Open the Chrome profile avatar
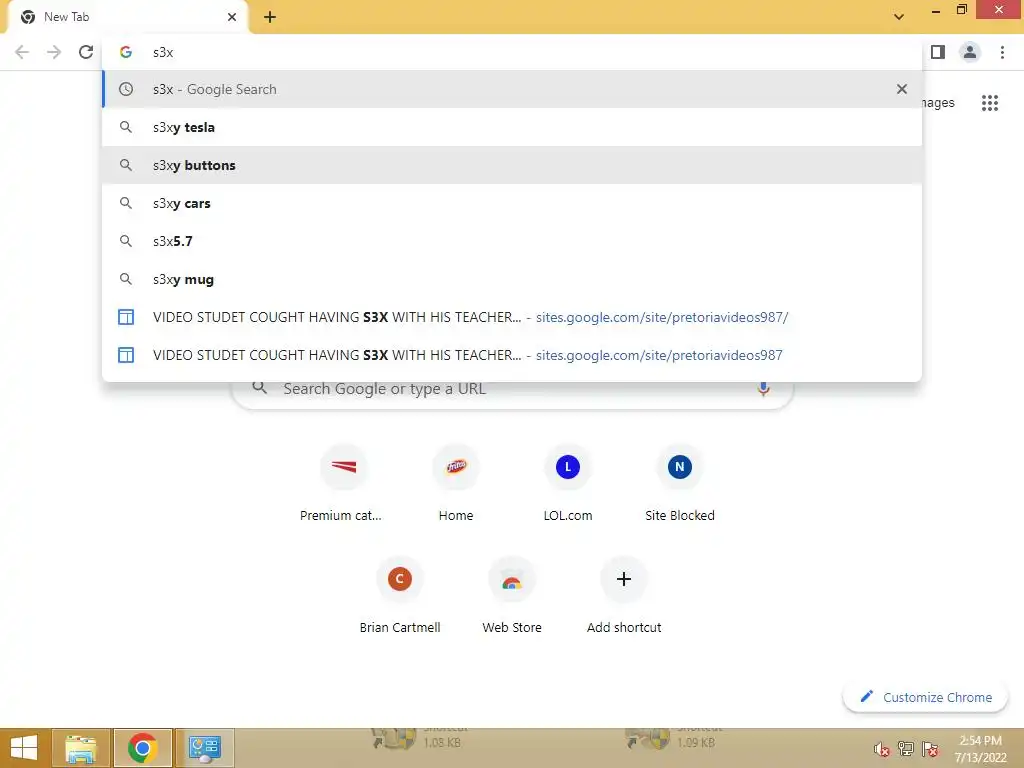Viewport: 1024px width, 768px height. point(970,52)
